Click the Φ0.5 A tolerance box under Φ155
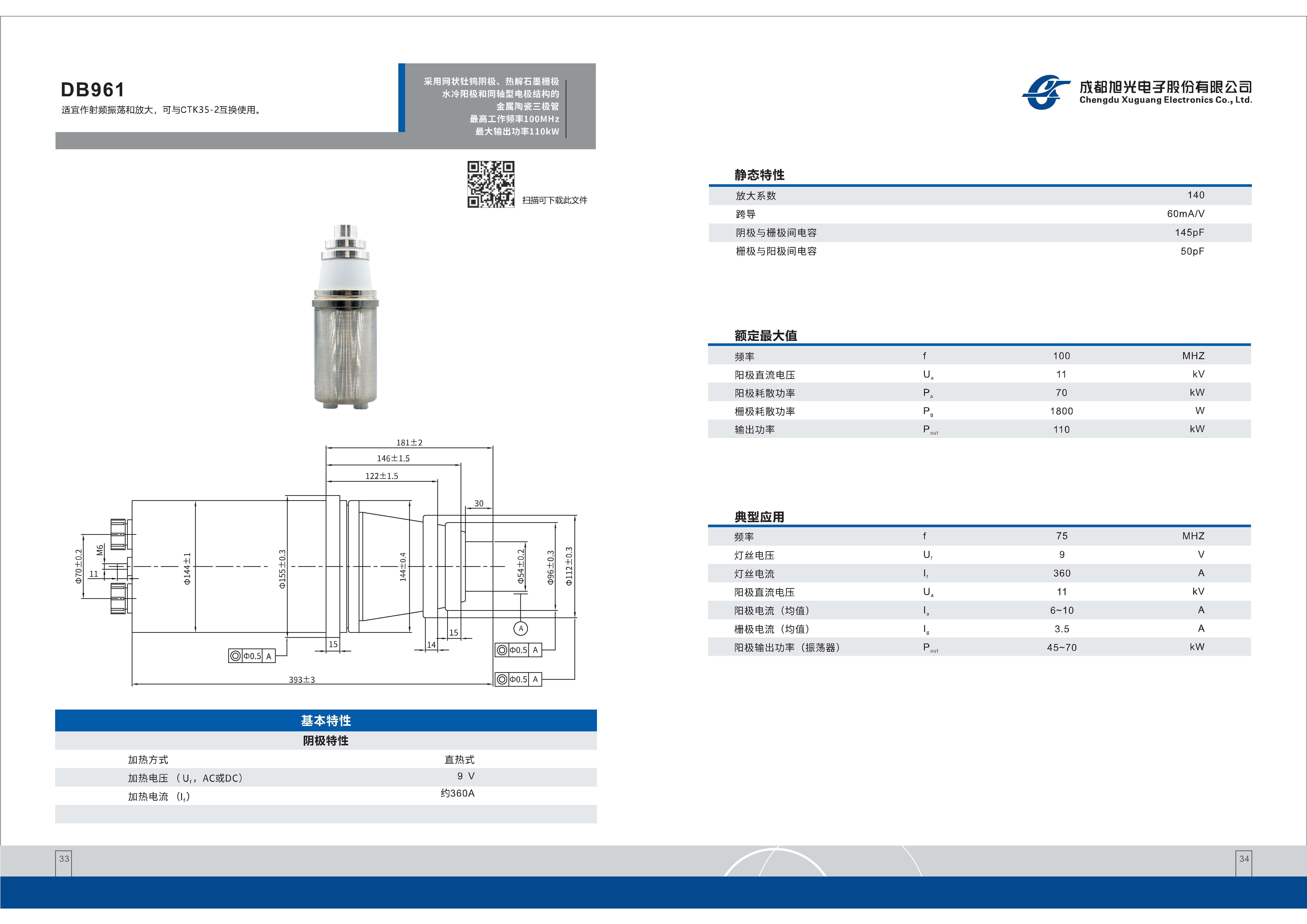This screenshot has height=924, width=1307. (x=252, y=656)
